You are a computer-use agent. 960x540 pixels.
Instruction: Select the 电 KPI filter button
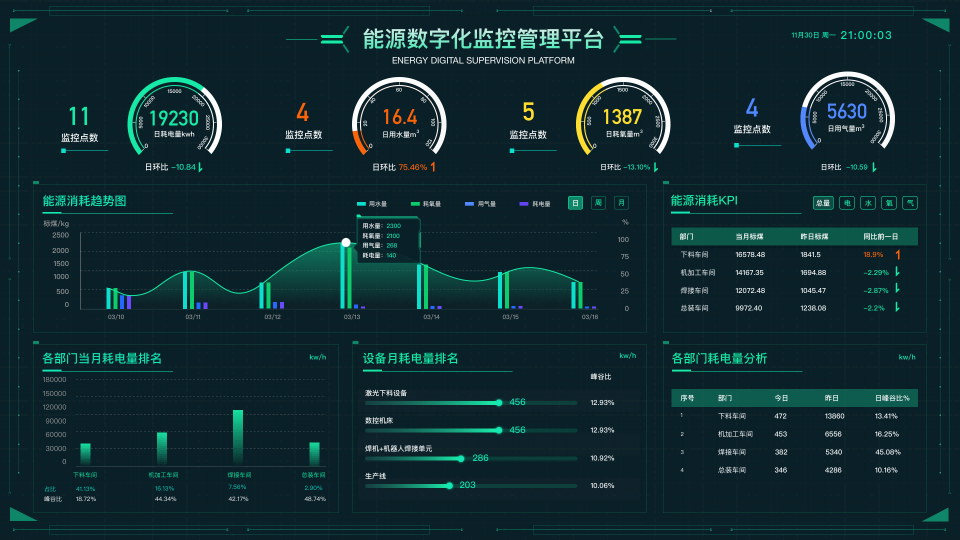(x=846, y=203)
